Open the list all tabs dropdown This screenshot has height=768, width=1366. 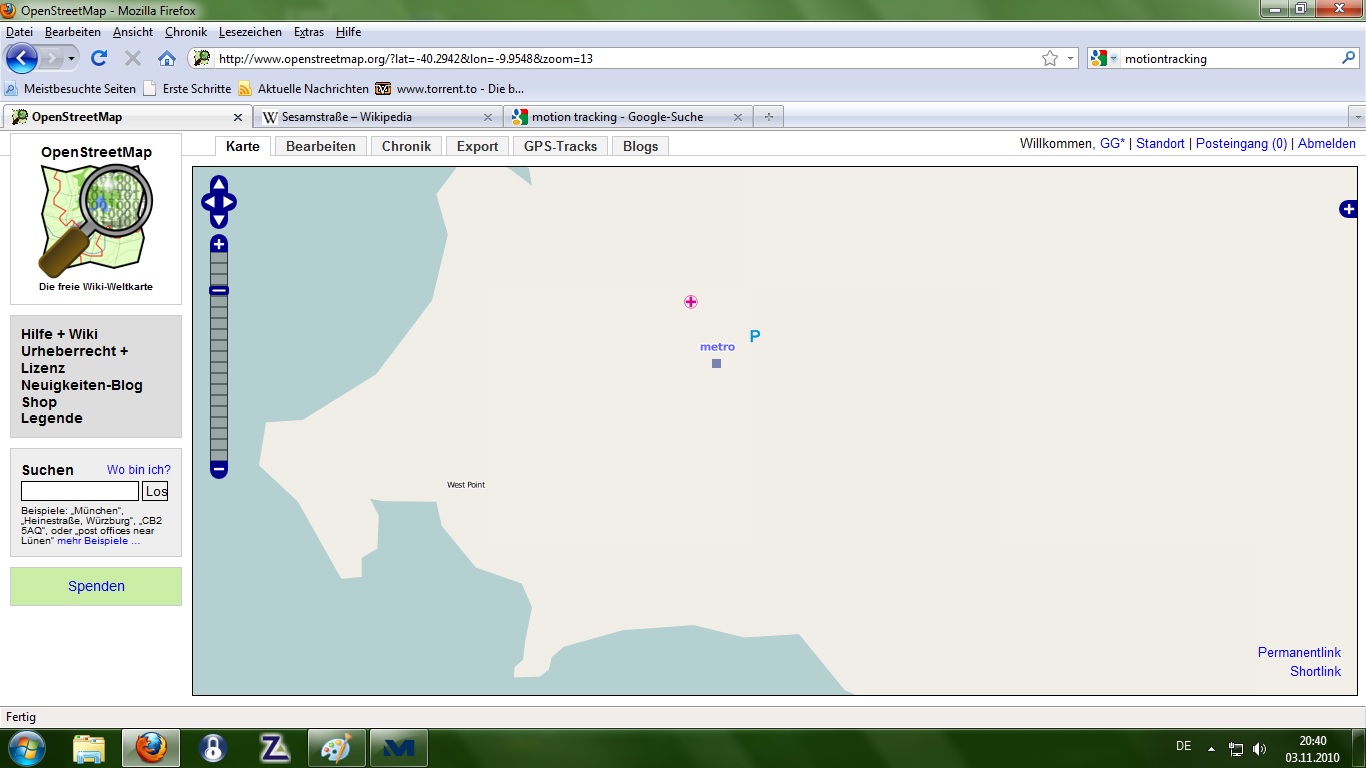tap(1356, 117)
